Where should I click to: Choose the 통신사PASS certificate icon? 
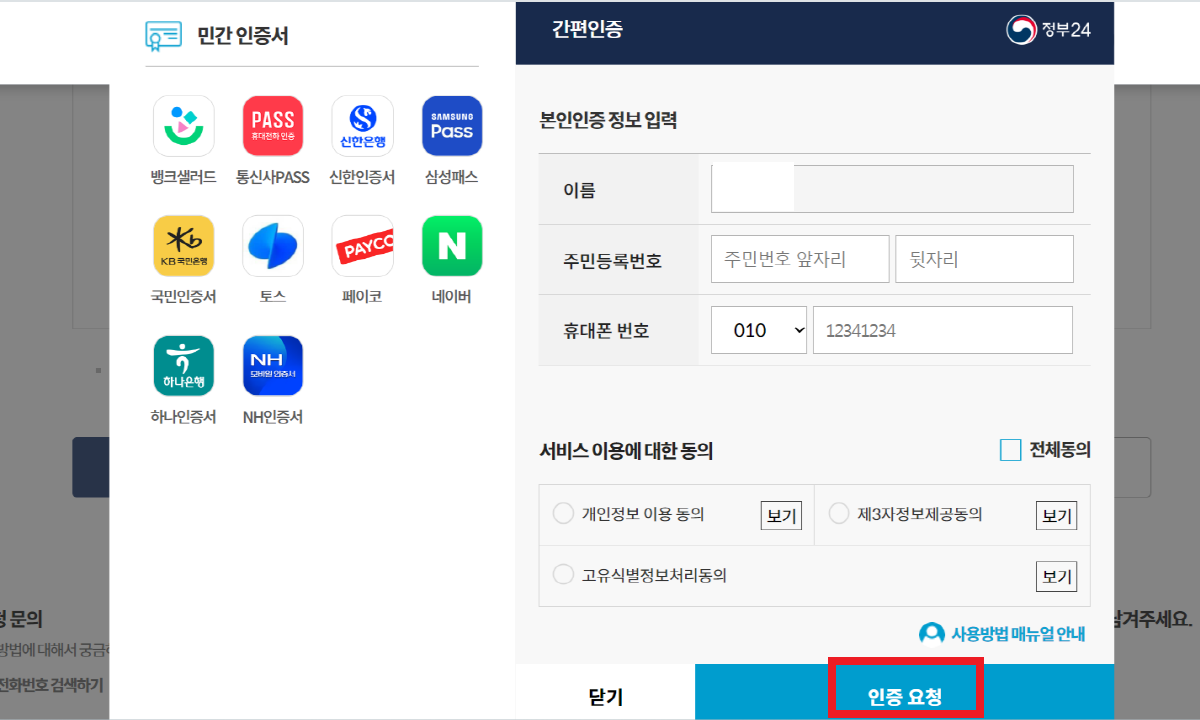click(273, 126)
